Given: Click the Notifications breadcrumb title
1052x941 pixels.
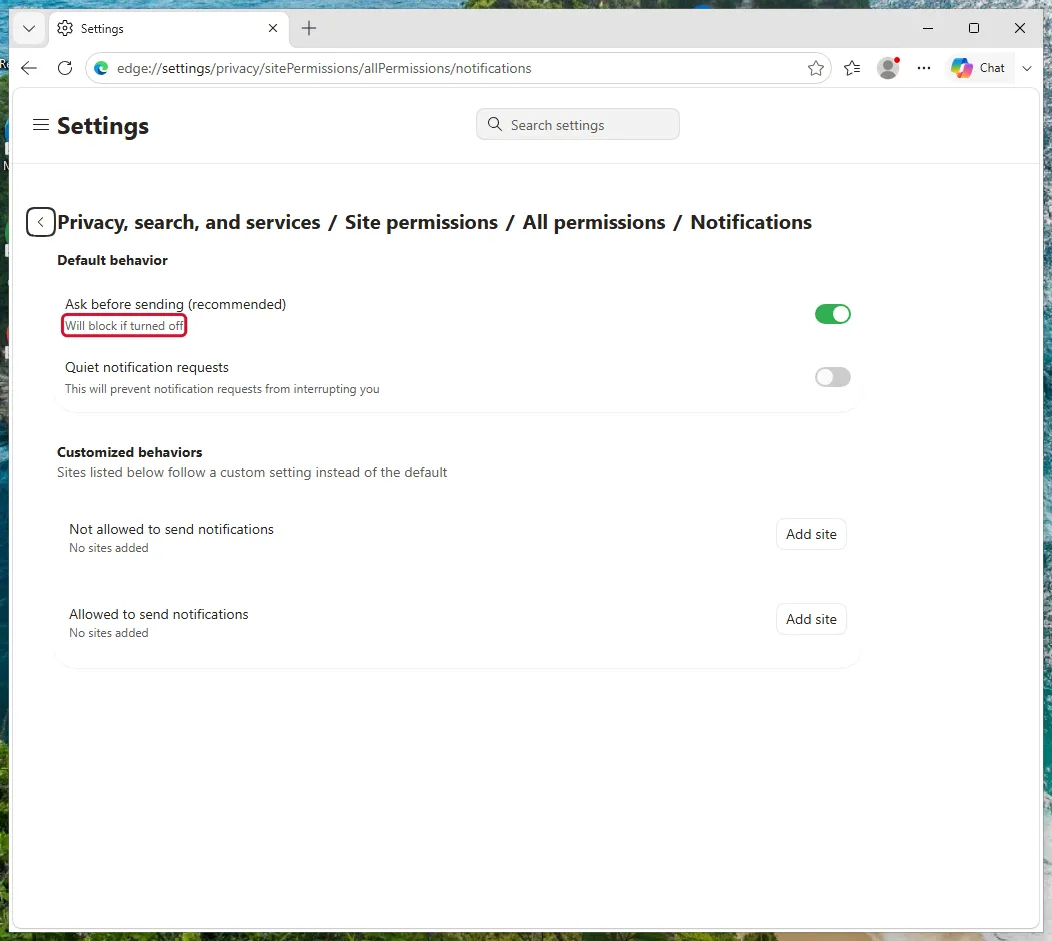Looking at the screenshot, I should point(751,222).
